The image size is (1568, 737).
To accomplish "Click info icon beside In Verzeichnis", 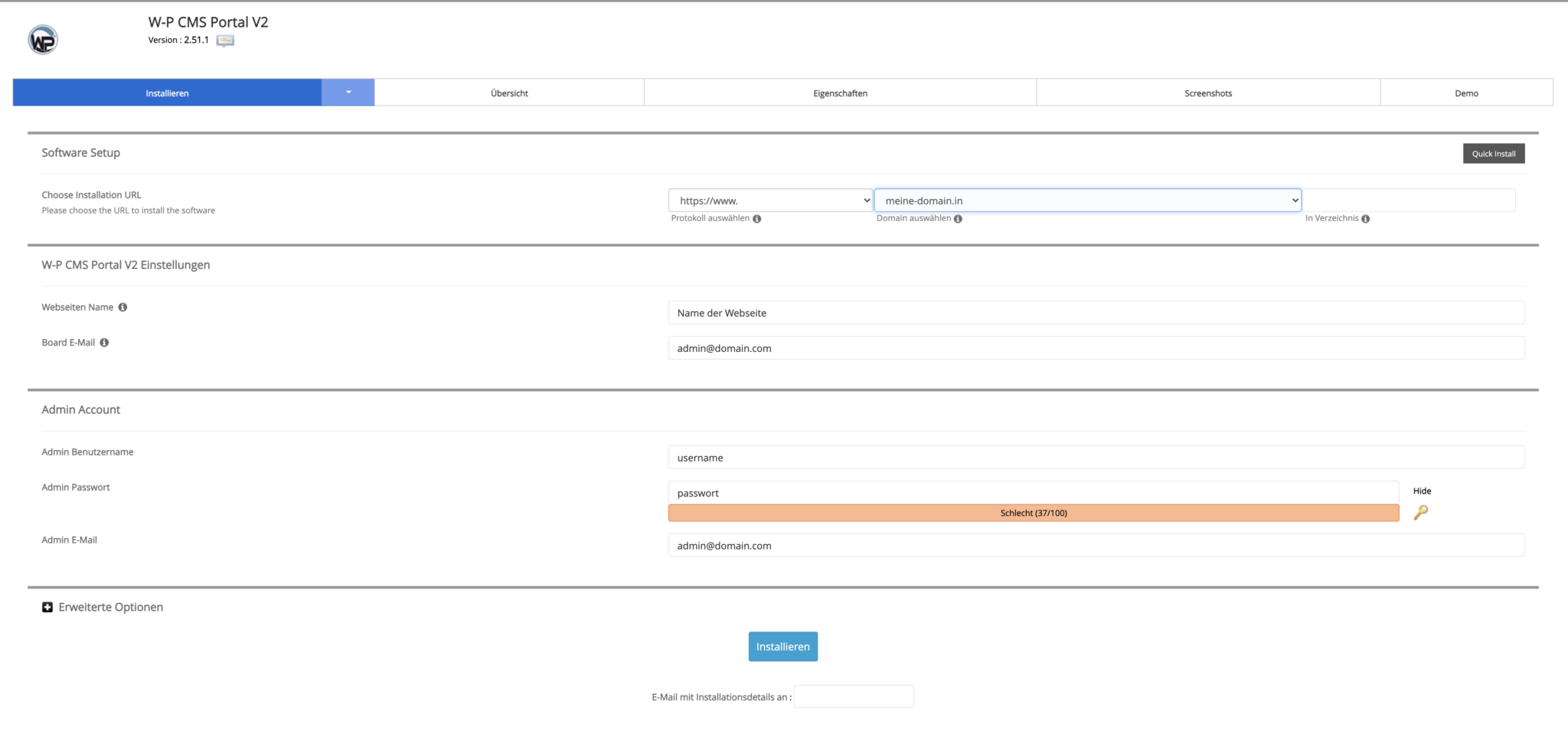I will [1366, 219].
